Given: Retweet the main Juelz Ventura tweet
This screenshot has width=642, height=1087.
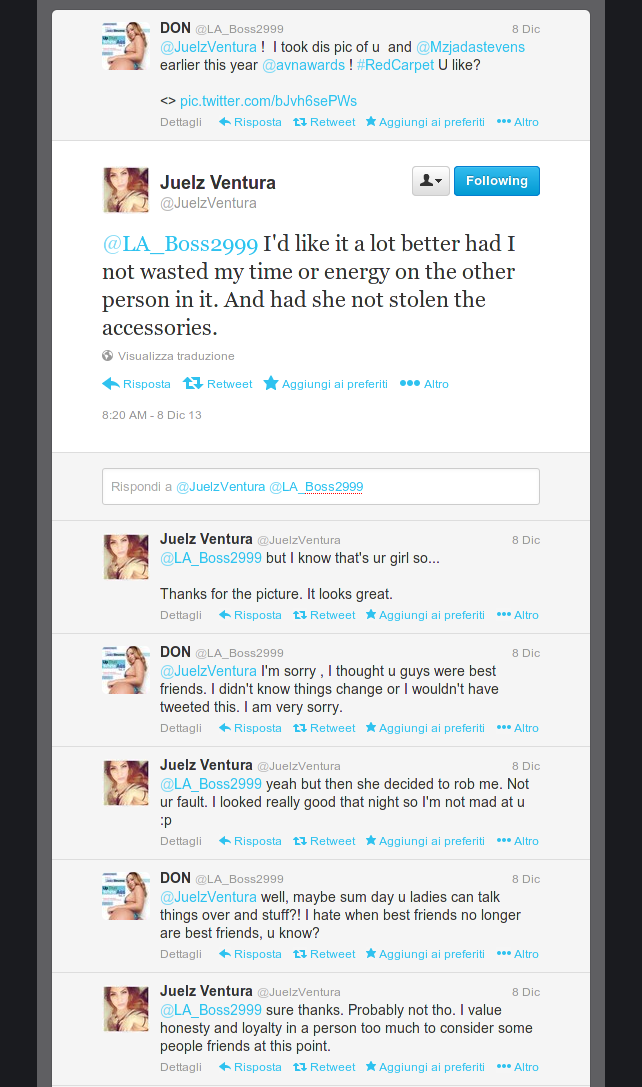Looking at the screenshot, I should point(218,384).
